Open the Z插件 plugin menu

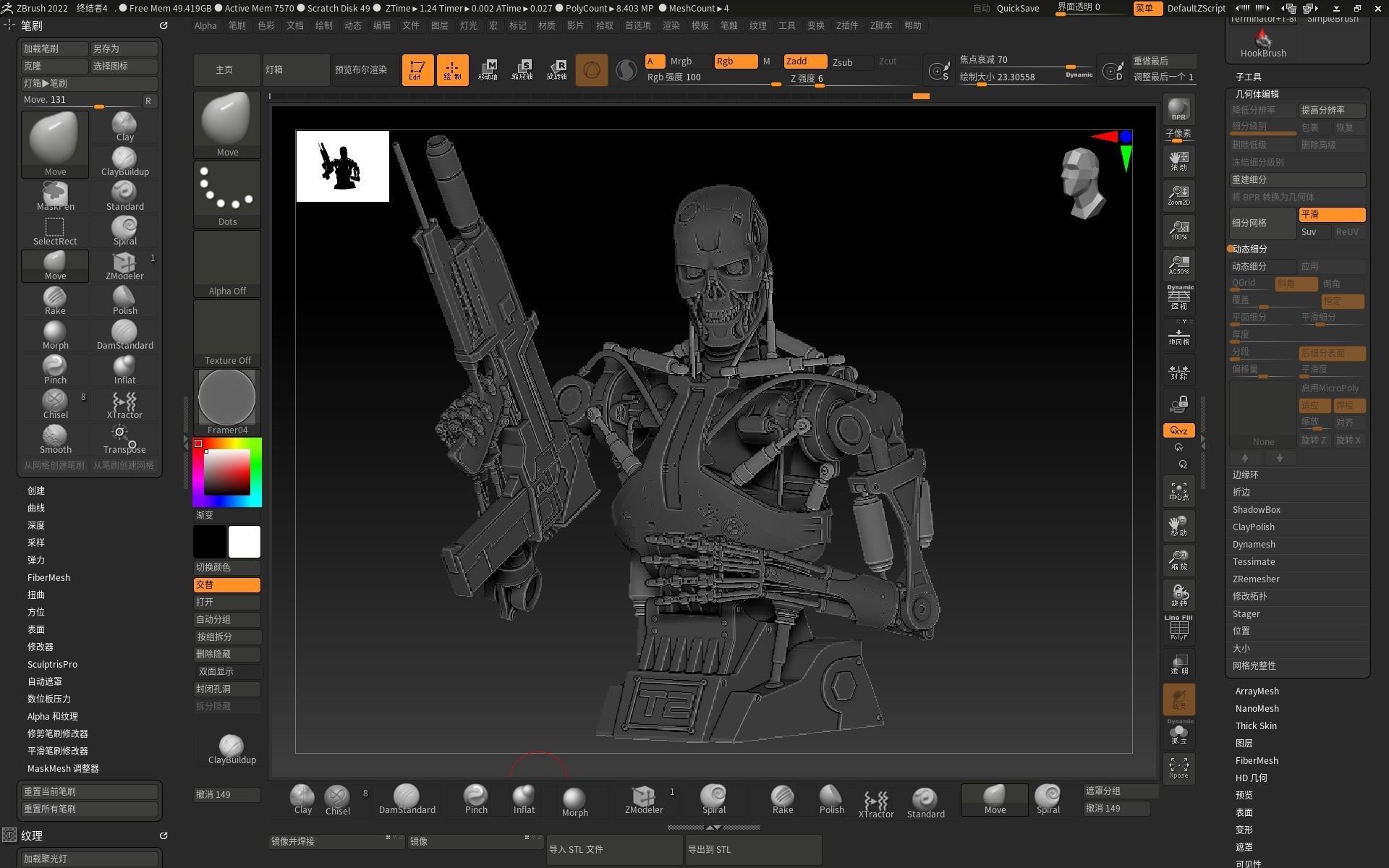847,25
